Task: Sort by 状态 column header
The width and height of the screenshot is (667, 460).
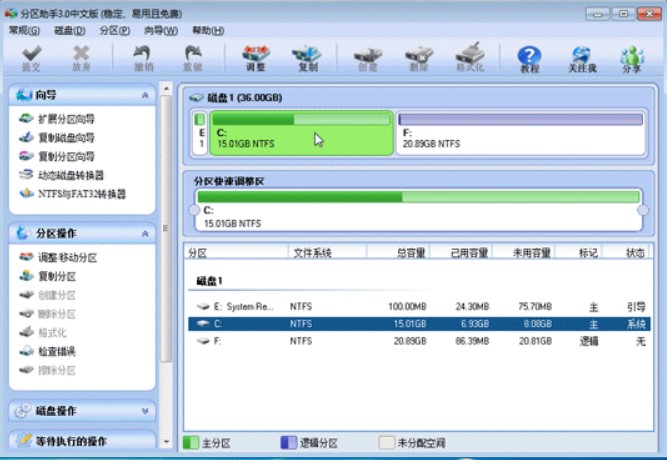Action: pyautogui.click(x=628, y=253)
